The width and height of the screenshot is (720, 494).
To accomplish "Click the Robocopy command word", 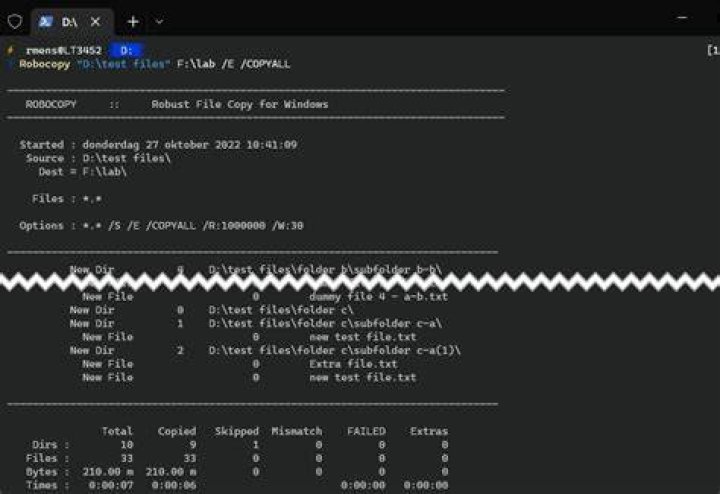I will click(x=45, y=64).
